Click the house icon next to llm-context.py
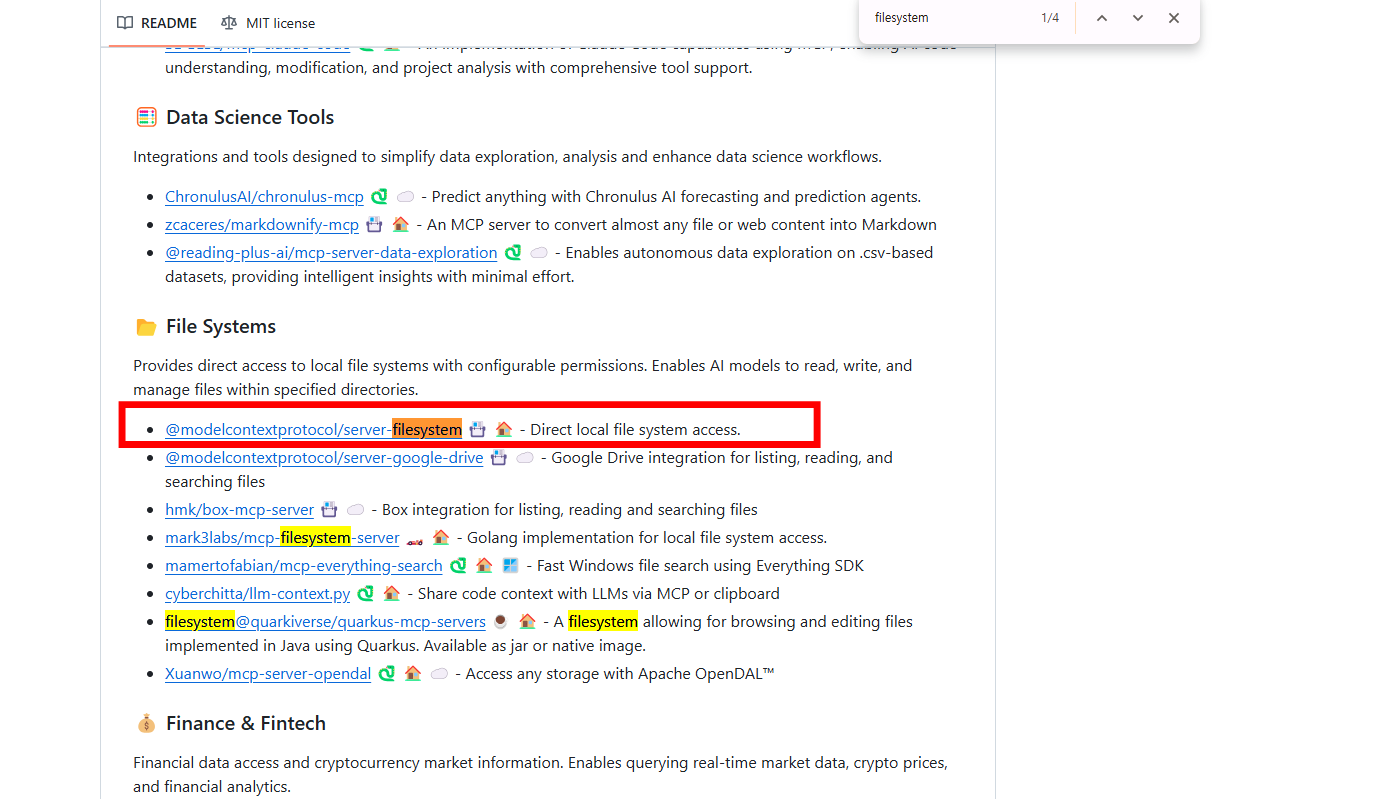Viewport: 1385px width, 799px height. coord(392,594)
